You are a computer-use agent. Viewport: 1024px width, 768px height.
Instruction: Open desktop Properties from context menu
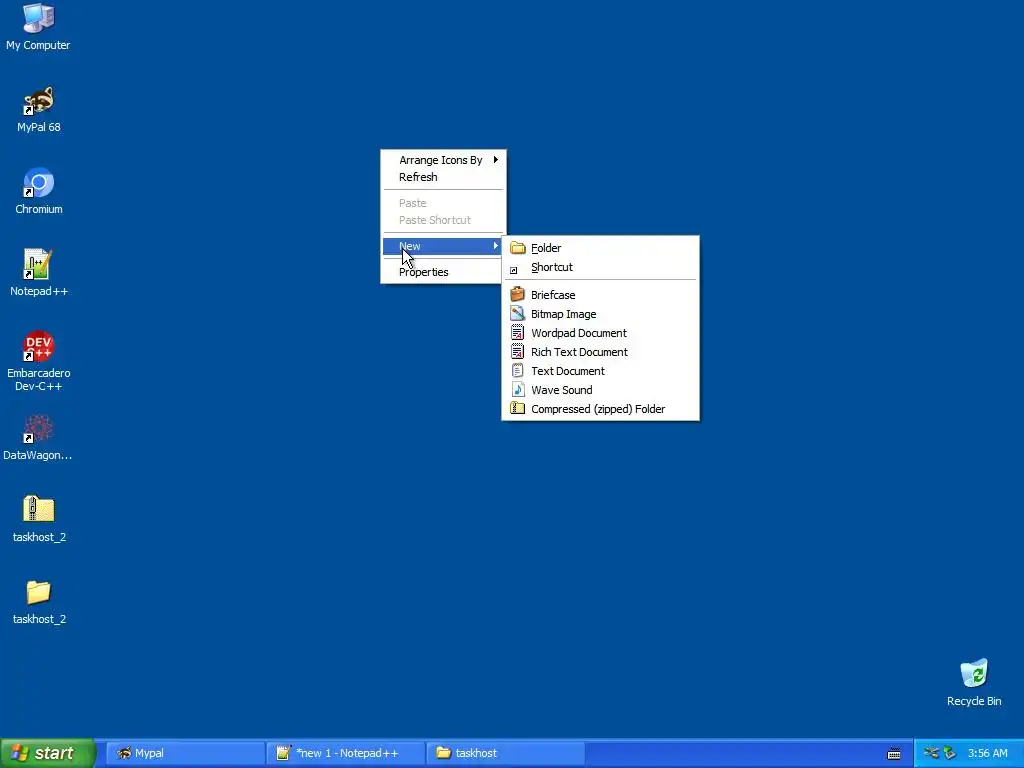pyautogui.click(x=443, y=272)
